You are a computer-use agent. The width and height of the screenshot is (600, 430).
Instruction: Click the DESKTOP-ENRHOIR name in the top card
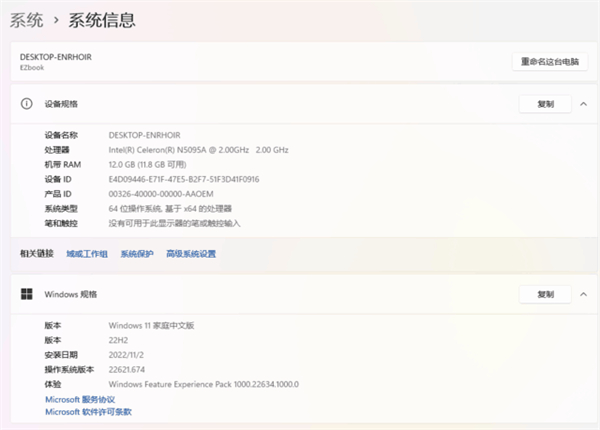(x=56, y=57)
